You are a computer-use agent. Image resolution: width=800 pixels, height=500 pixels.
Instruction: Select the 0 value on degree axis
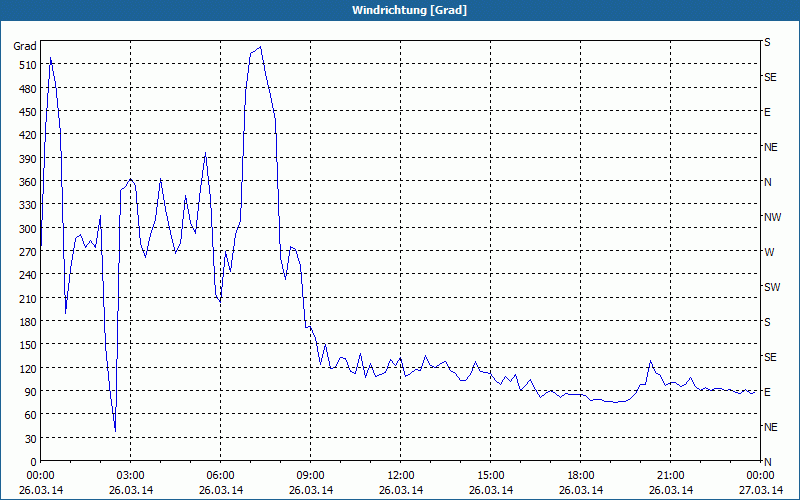(x=33, y=462)
